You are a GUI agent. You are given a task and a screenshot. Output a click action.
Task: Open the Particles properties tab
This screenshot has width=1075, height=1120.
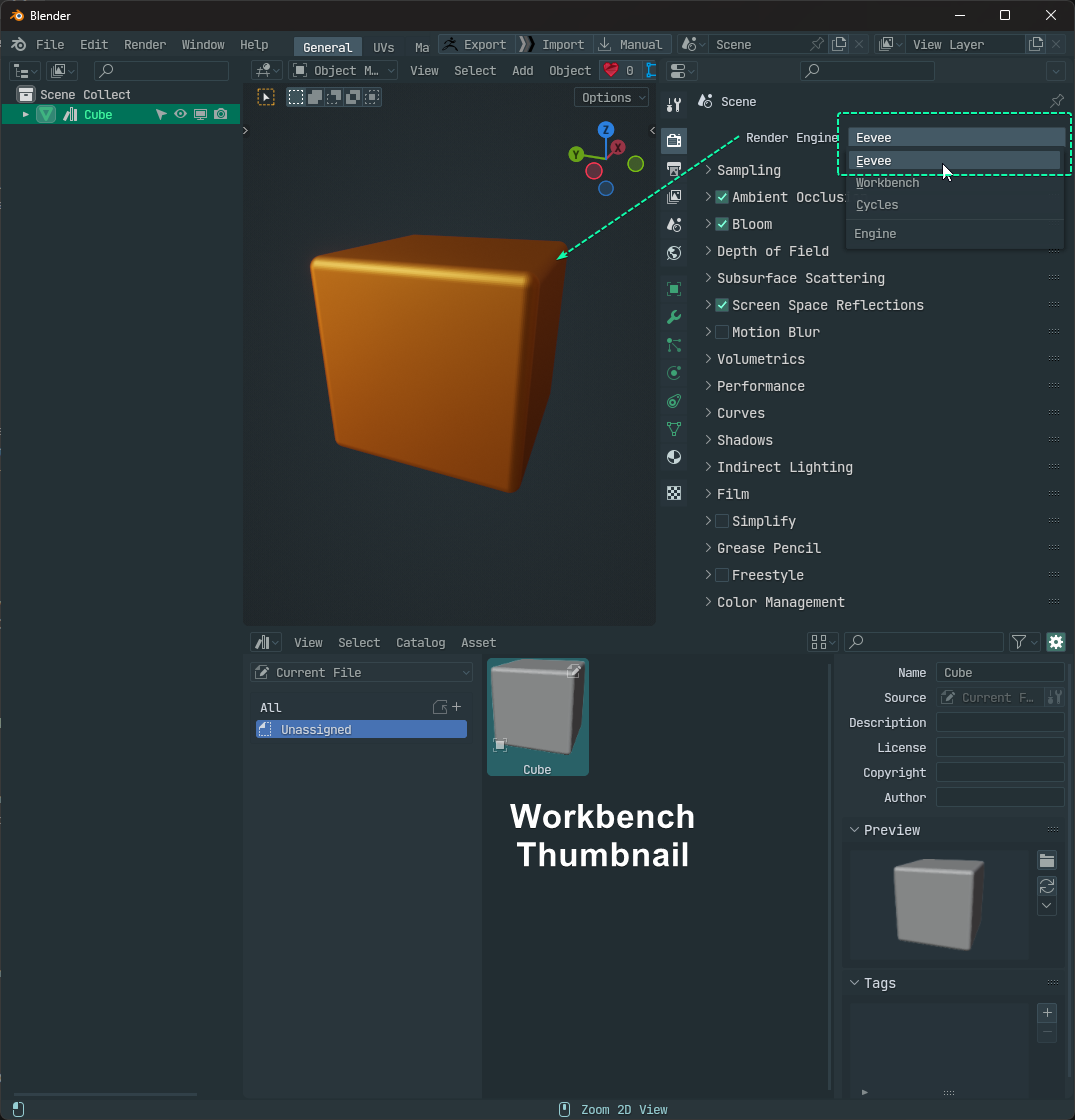674,345
